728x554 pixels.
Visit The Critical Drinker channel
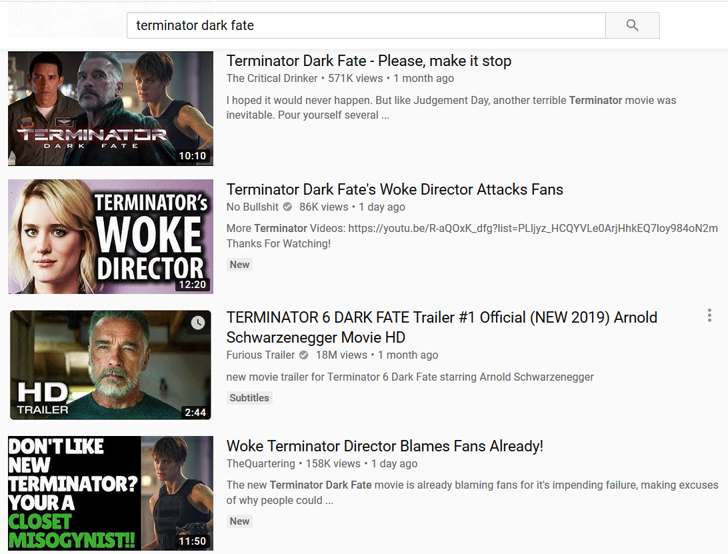coord(272,78)
